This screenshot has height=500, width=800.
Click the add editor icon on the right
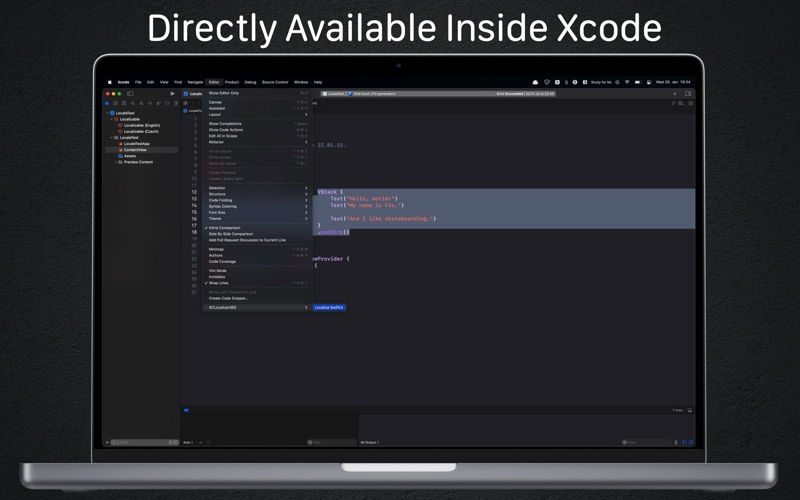pyautogui.click(x=690, y=103)
